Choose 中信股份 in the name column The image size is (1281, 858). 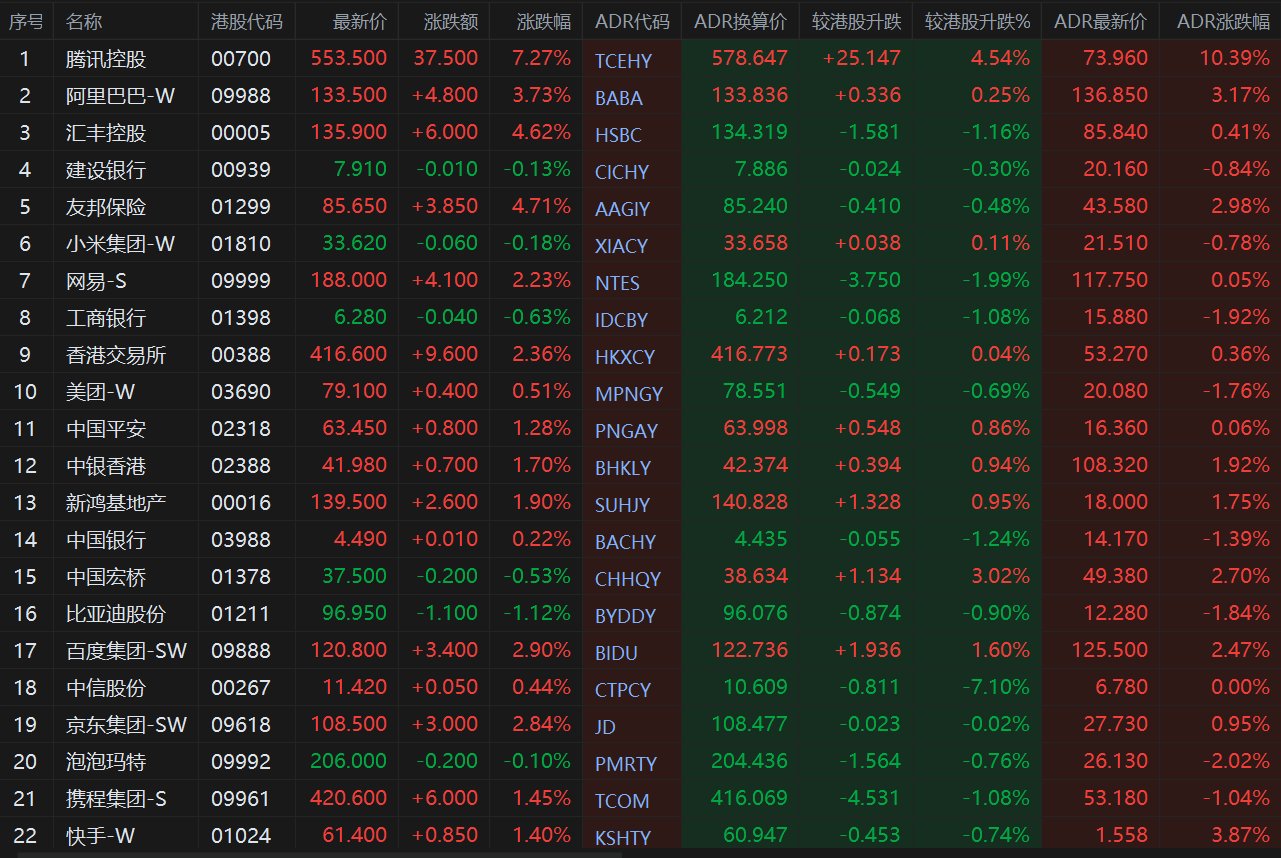[106, 688]
